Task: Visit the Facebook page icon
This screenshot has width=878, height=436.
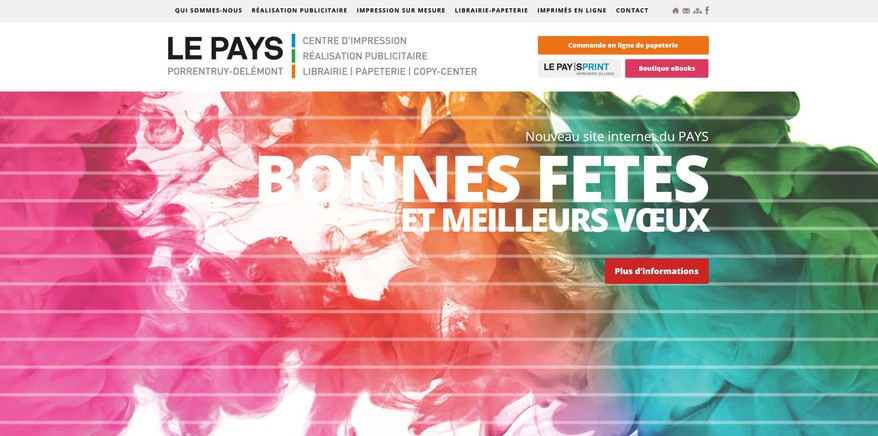Action: [x=707, y=10]
